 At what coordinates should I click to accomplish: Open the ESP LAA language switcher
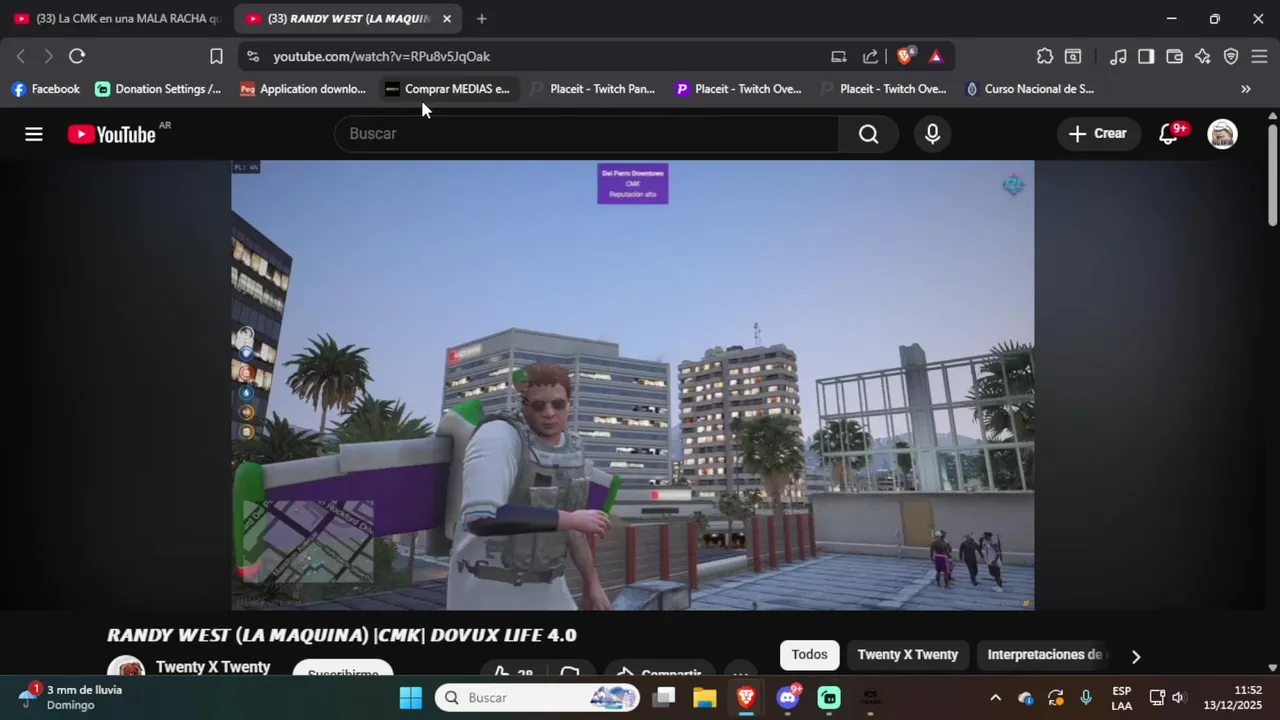(1122, 698)
